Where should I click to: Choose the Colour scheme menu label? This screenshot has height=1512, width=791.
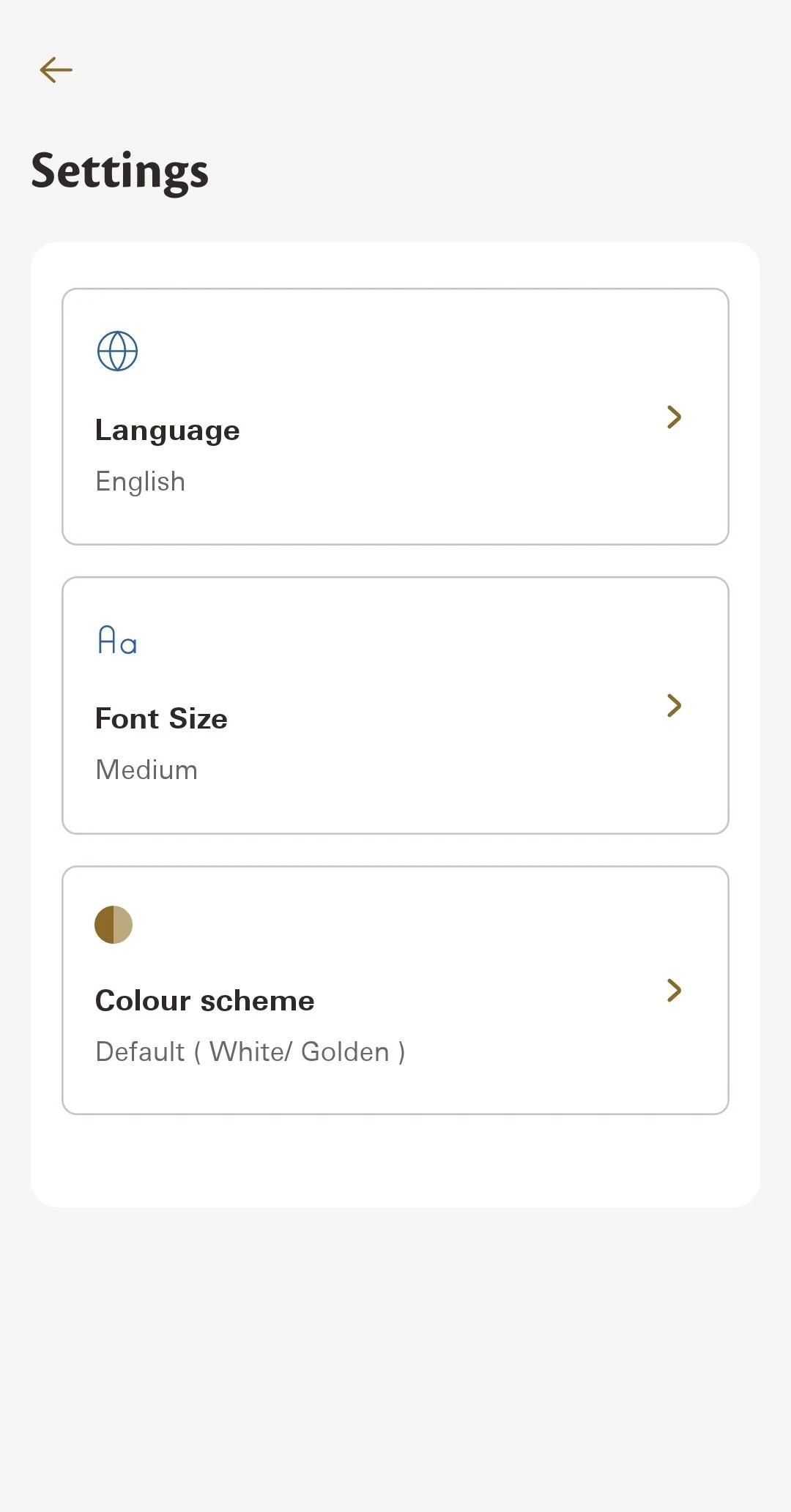coord(204,1001)
